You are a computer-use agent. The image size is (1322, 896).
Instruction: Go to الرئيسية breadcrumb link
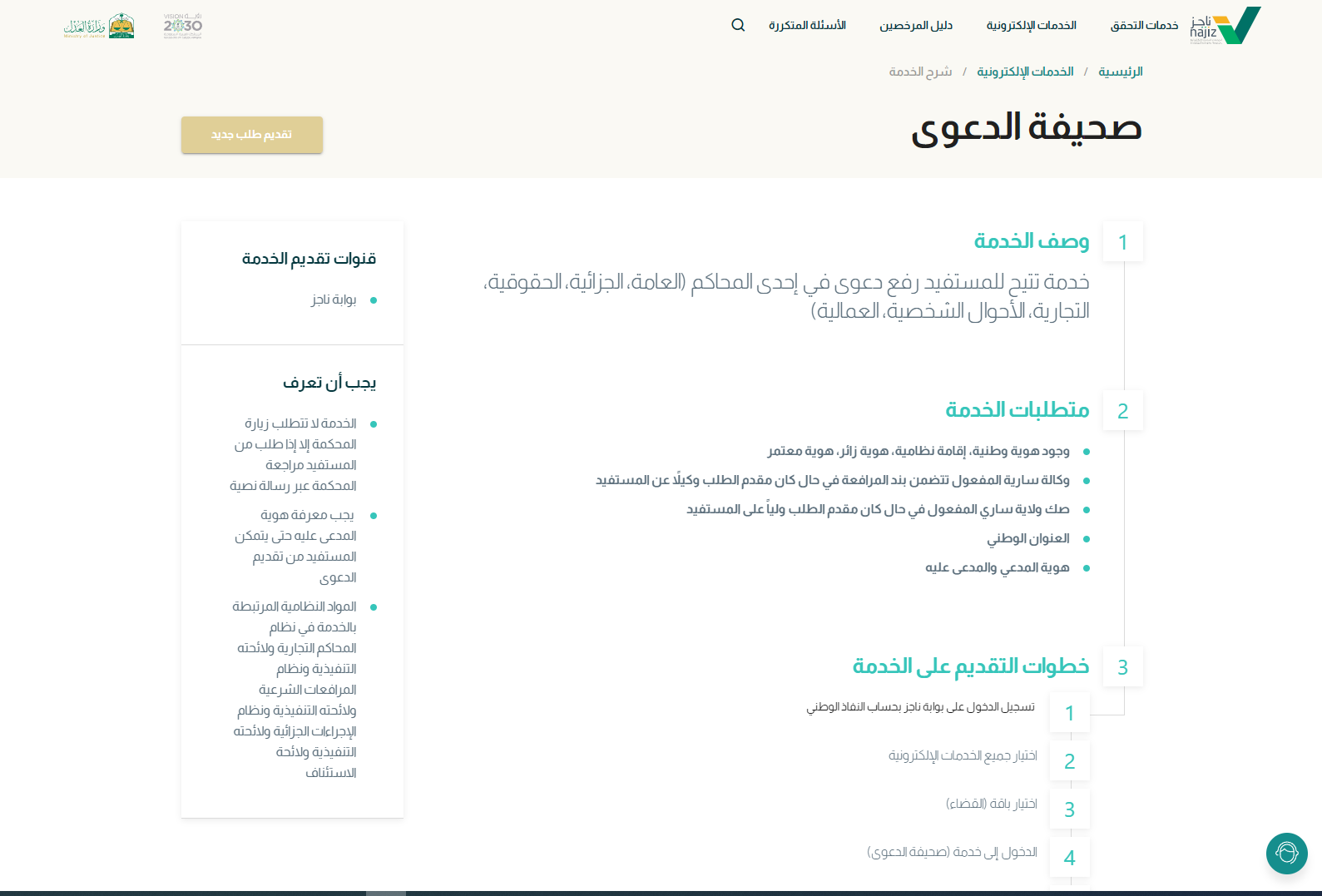[x=1121, y=72]
